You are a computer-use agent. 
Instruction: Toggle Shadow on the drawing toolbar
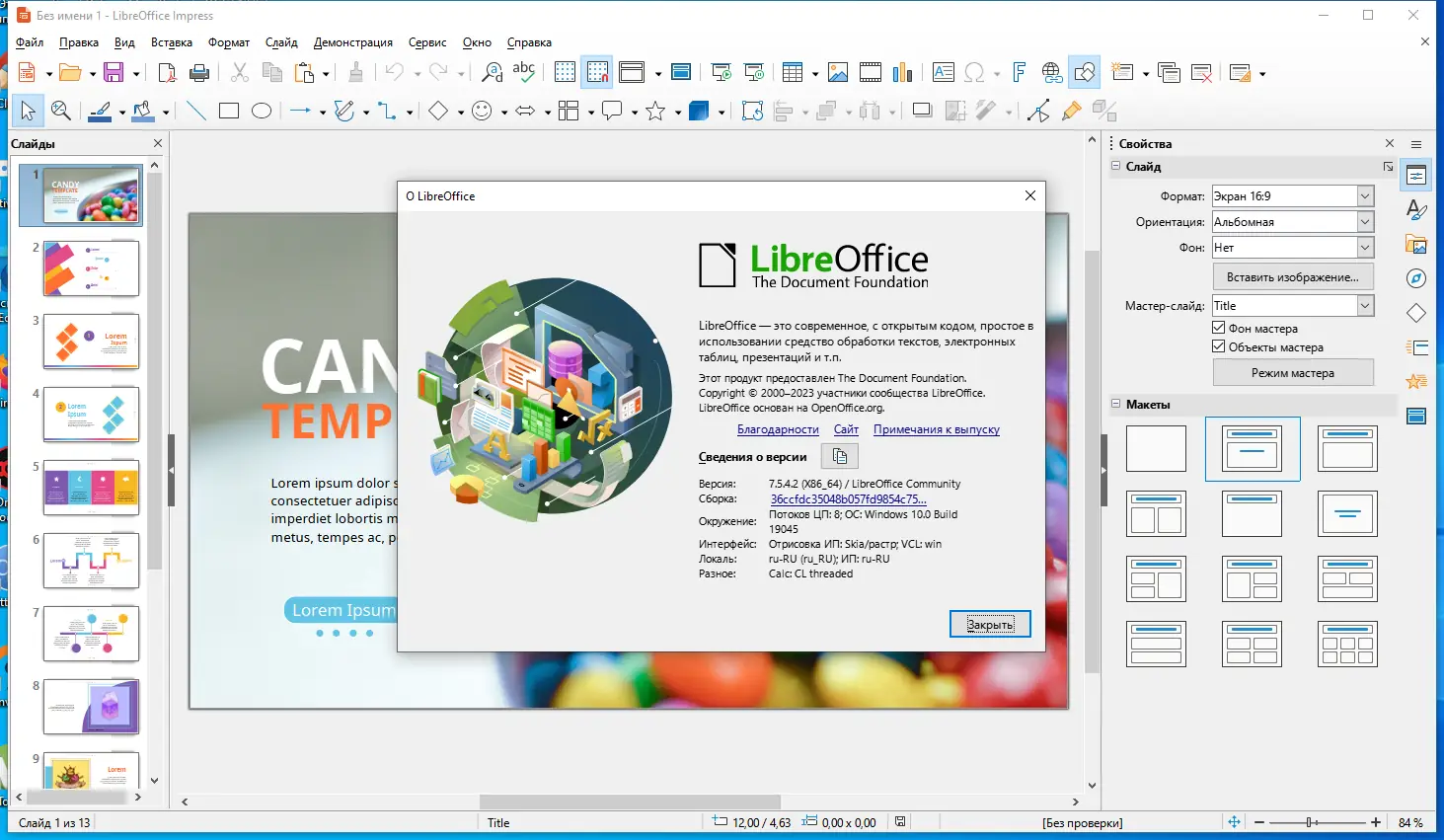click(923, 111)
